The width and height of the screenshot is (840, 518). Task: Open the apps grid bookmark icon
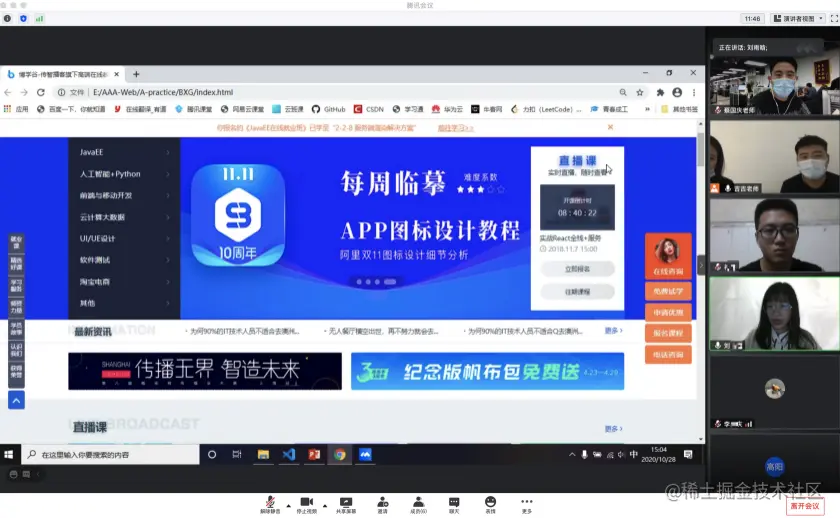(x=7, y=109)
